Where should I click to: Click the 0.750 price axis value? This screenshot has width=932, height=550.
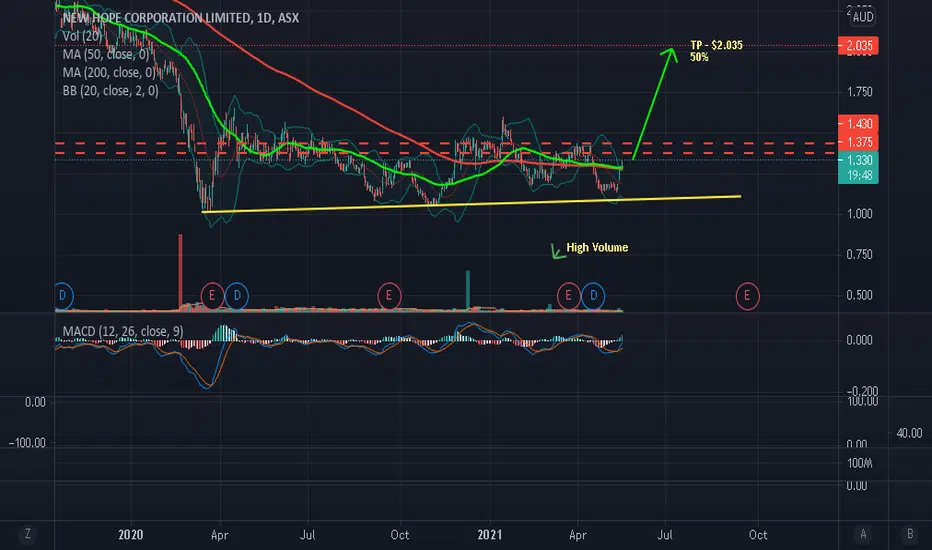[x=859, y=254]
